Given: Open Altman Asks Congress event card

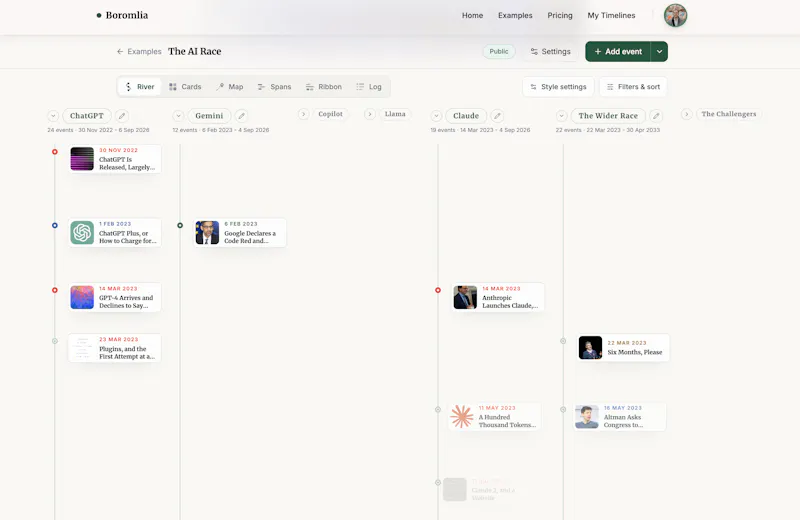Looking at the screenshot, I should tap(620, 416).
